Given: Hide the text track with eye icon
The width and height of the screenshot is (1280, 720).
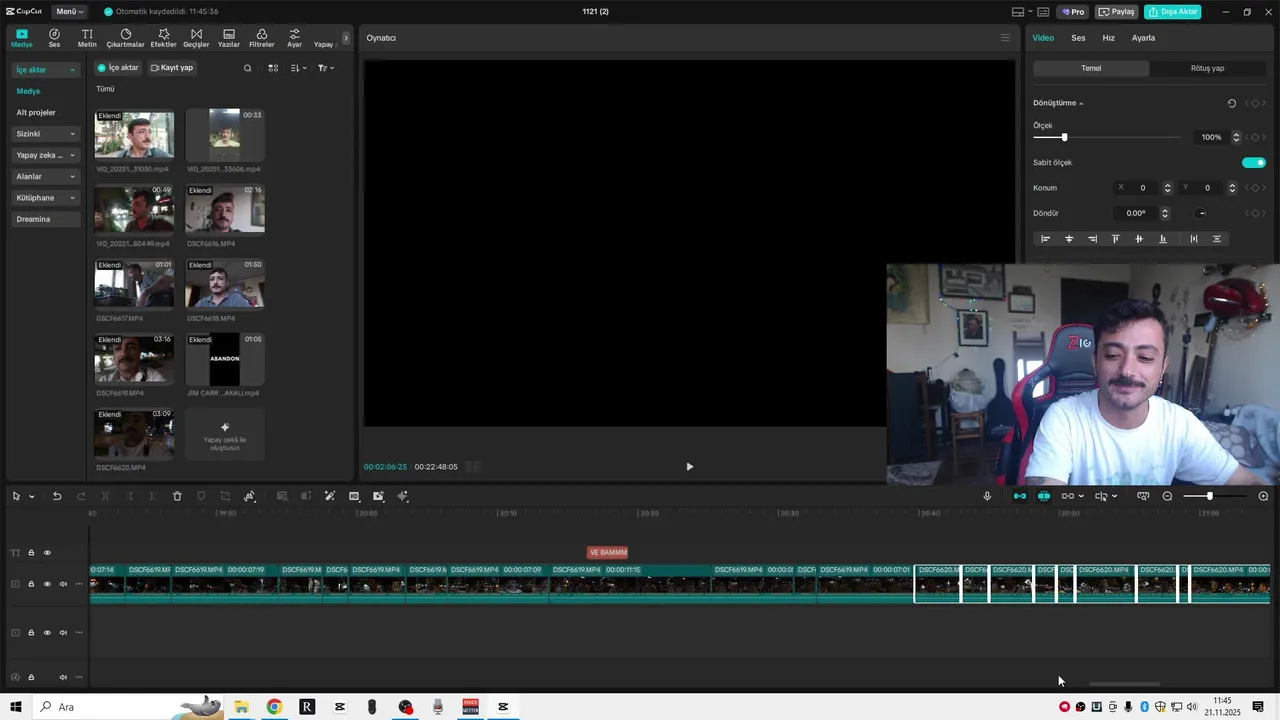Looking at the screenshot, I should click(47, 552).
